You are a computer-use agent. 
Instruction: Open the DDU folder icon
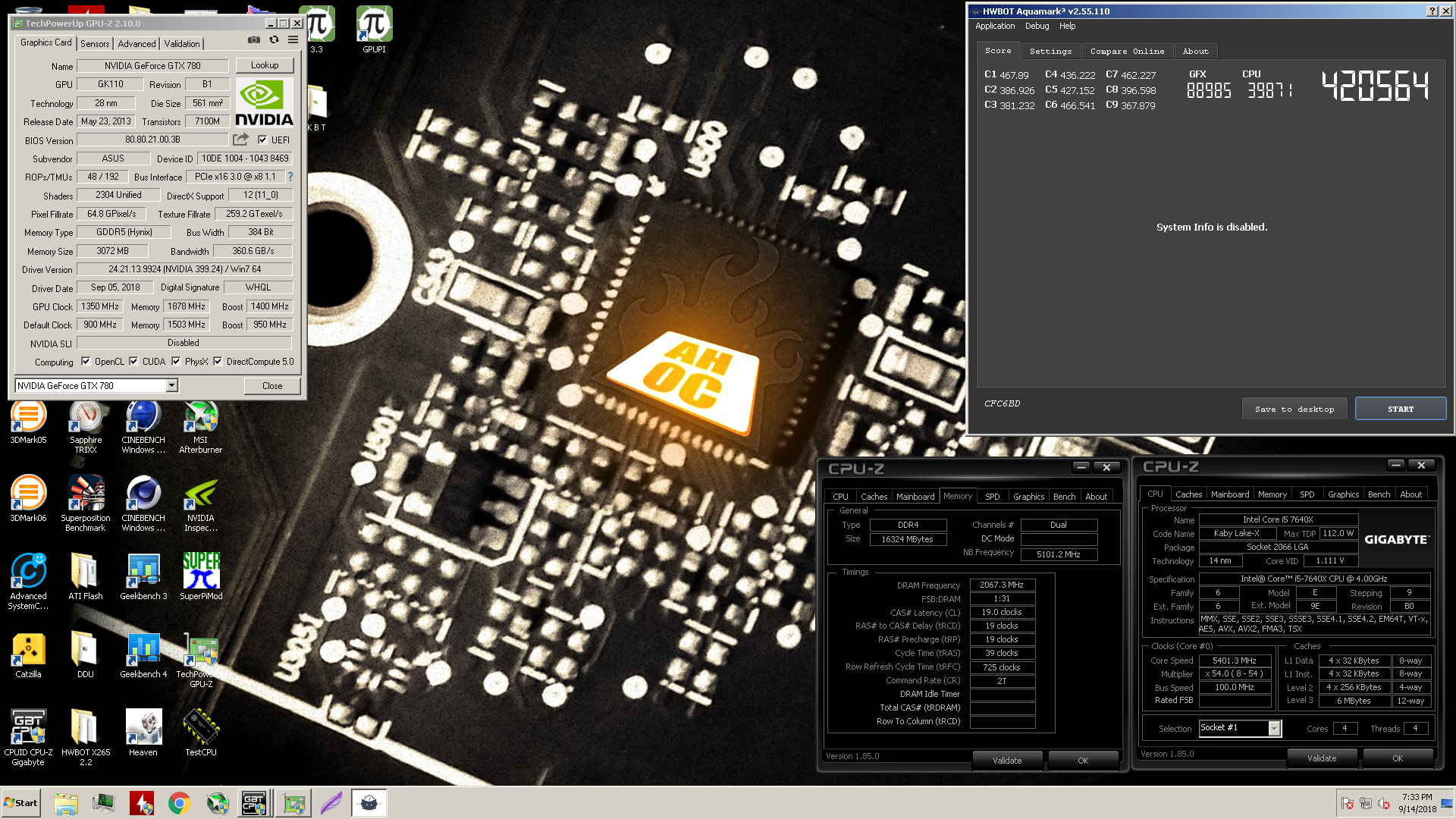click(85, 655)
